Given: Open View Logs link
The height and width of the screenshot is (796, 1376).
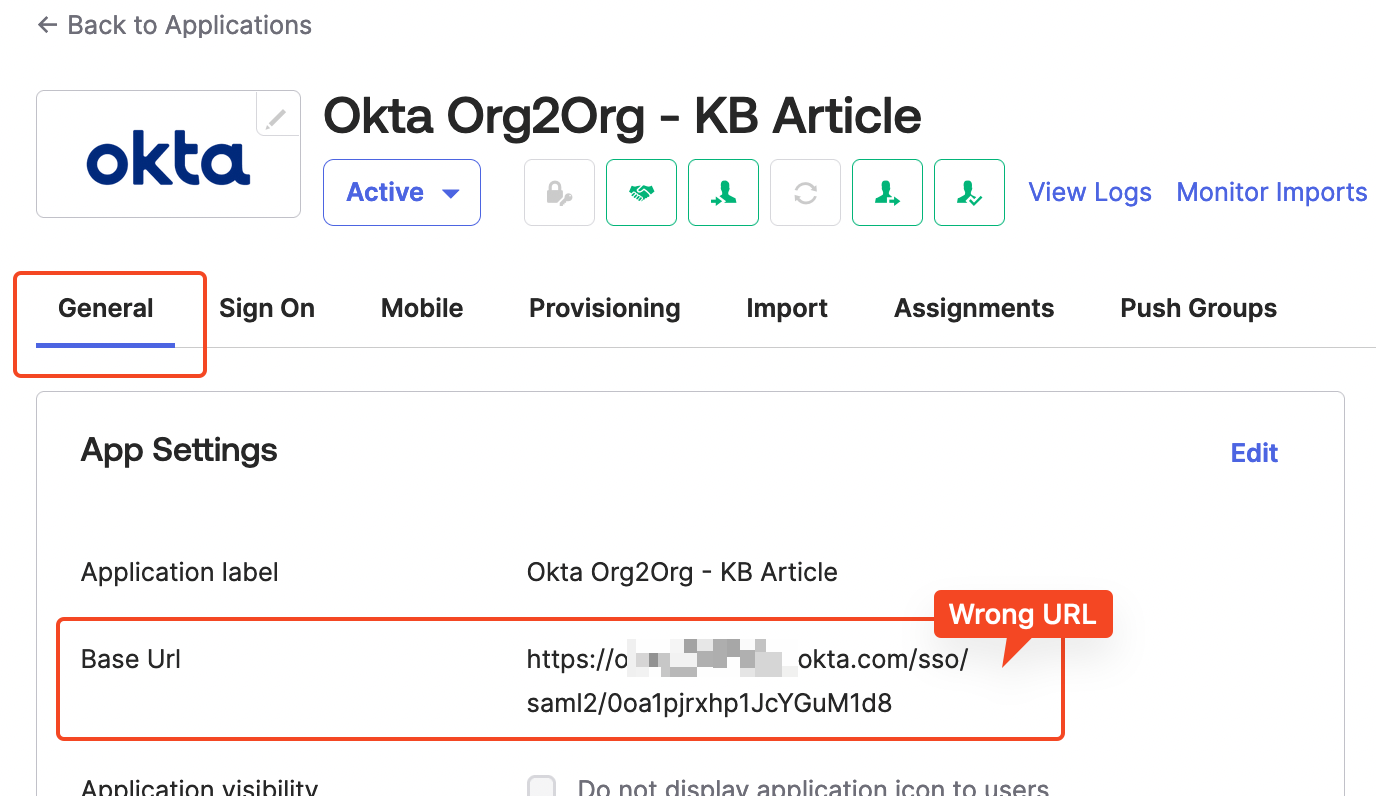Looking at the screenshot, I should (1090, 192).
